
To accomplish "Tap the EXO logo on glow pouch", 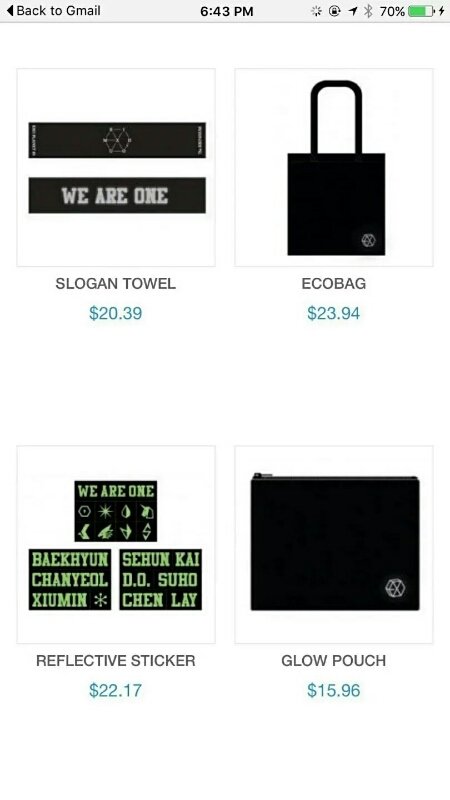I will click(x=394, y=587).
